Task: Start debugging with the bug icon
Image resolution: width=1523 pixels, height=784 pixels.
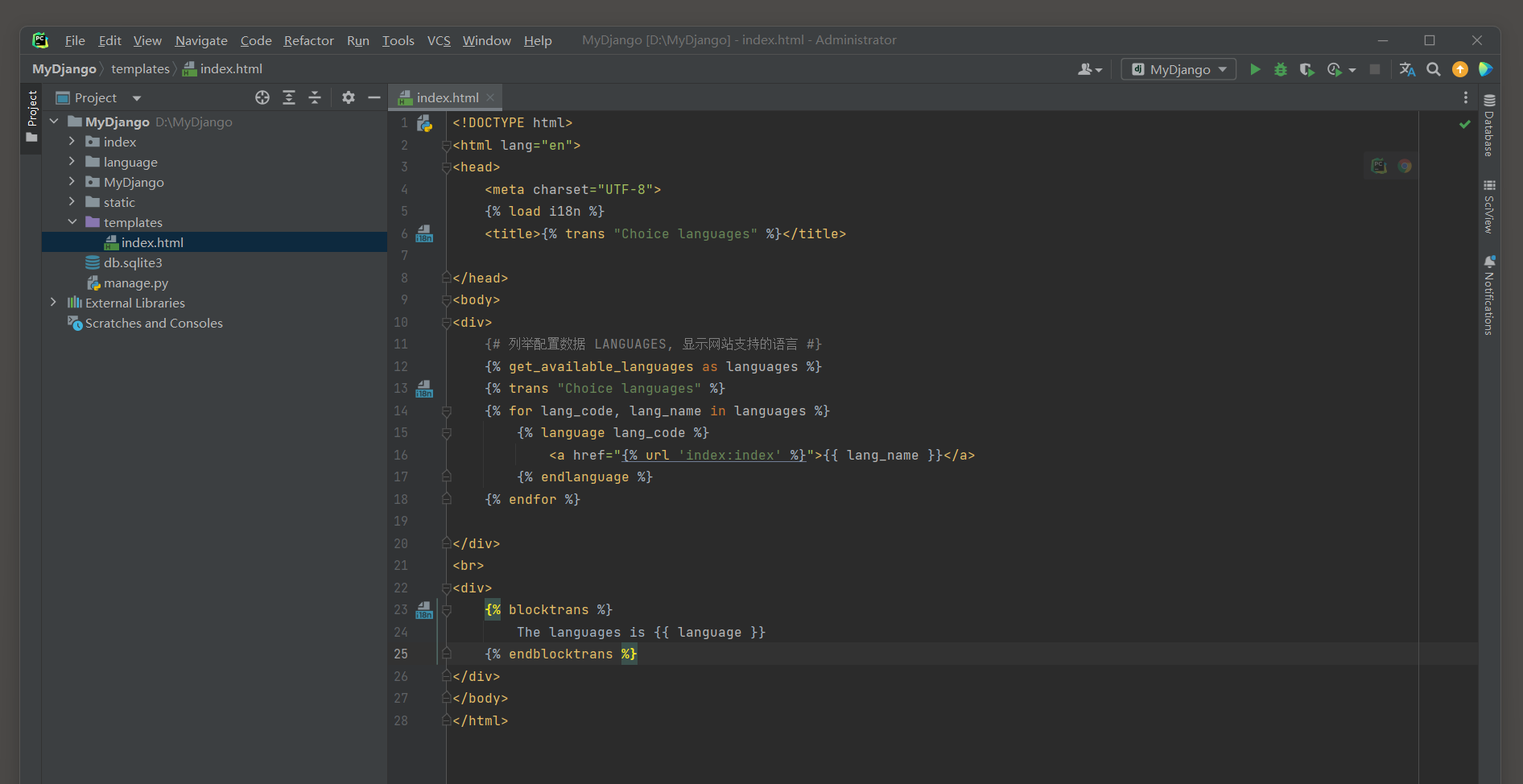Action: pos(1281,69)
